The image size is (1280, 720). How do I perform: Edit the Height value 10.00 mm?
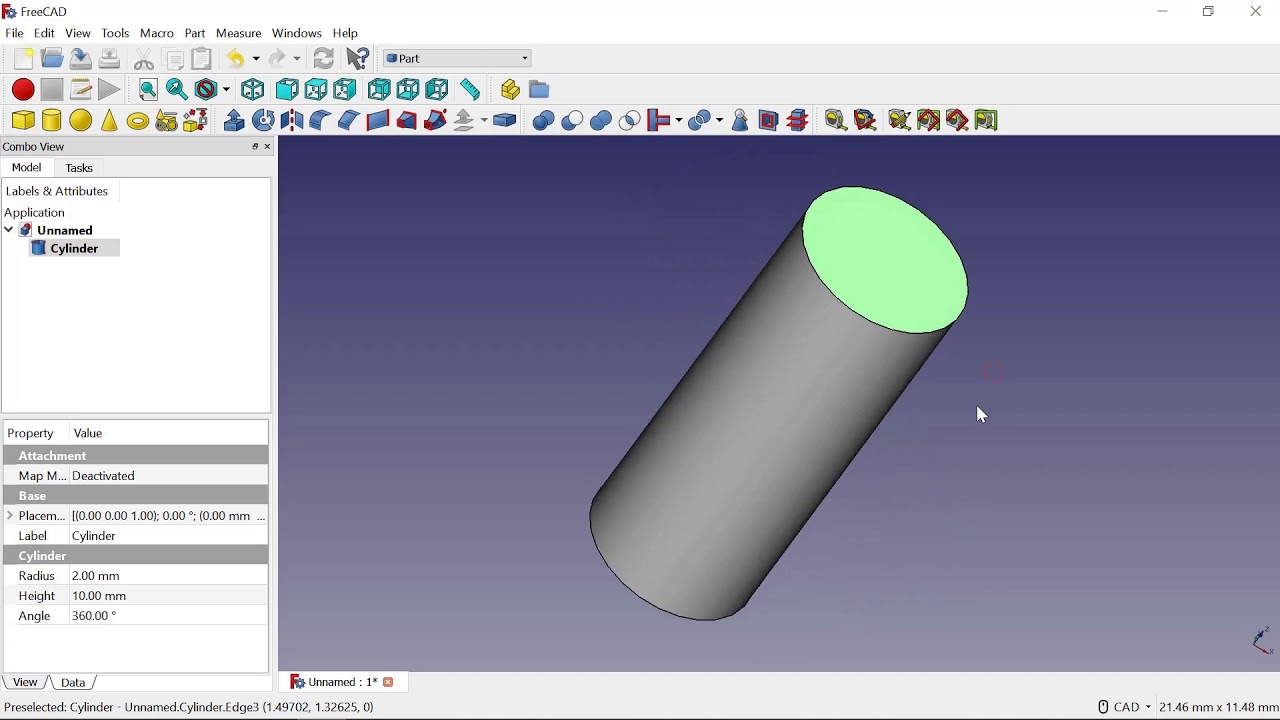point(167,598)
